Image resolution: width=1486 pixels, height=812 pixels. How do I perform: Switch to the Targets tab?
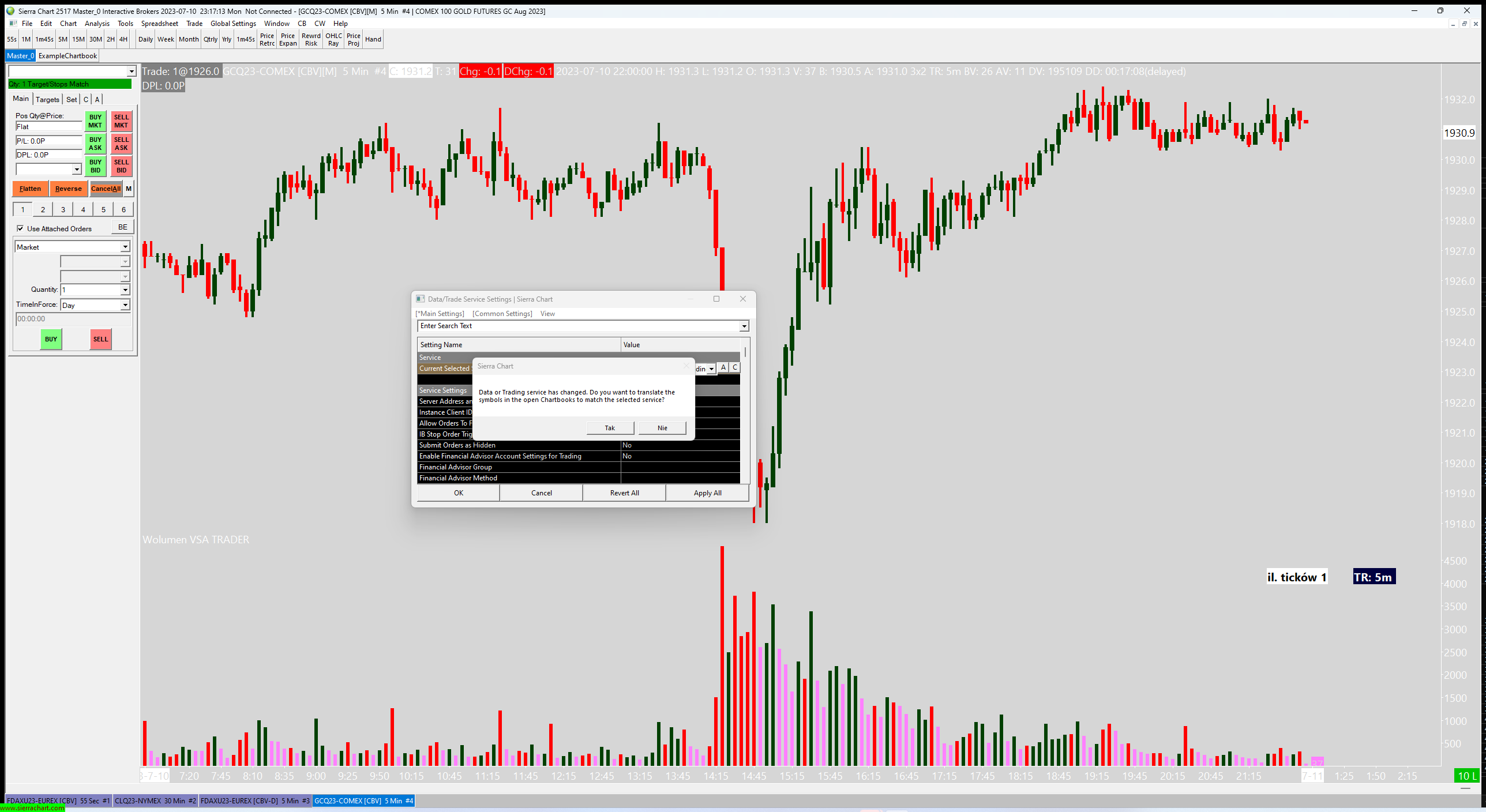pyautogui.click(x=47, y=99)
